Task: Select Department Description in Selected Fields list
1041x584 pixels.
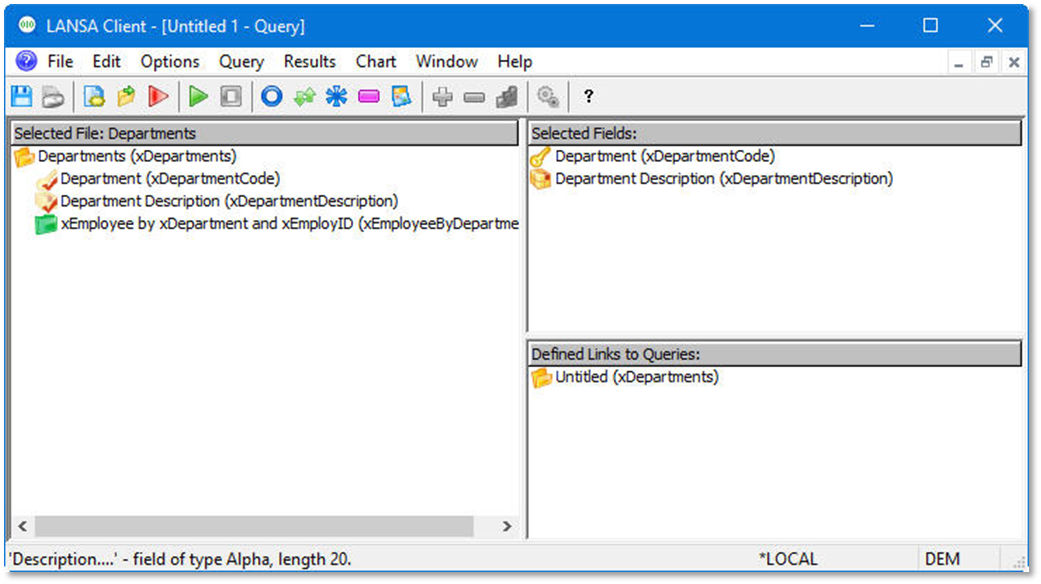Action: coord(724,179)
